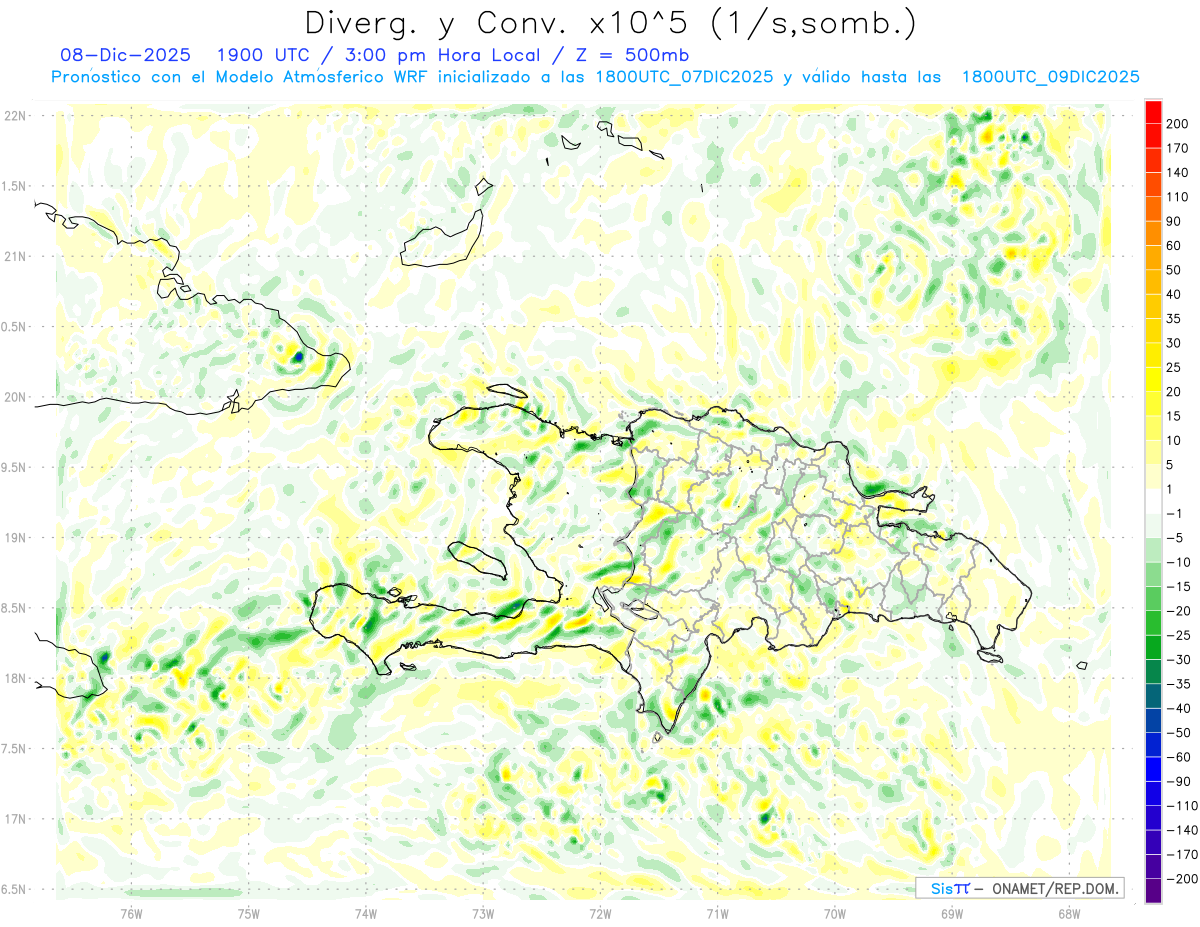1200x927 pixels.
Task: Click the '22N' latitude label
Action: pyautogui.click(x=15, y=115)
